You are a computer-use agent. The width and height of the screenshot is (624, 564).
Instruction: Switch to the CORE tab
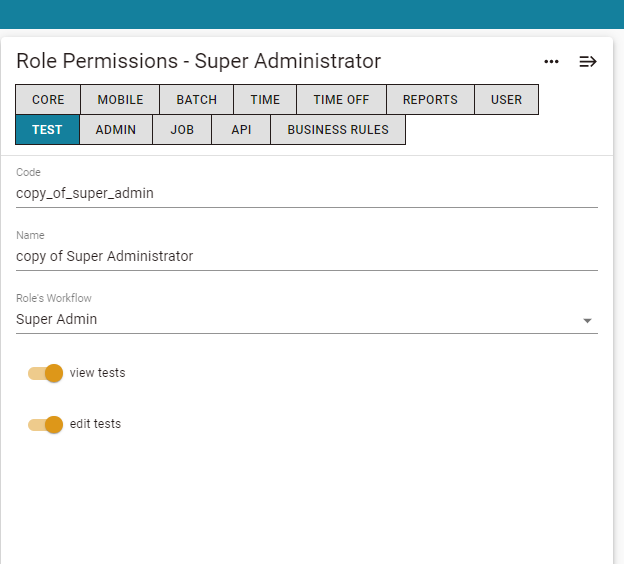click(48, 100)
